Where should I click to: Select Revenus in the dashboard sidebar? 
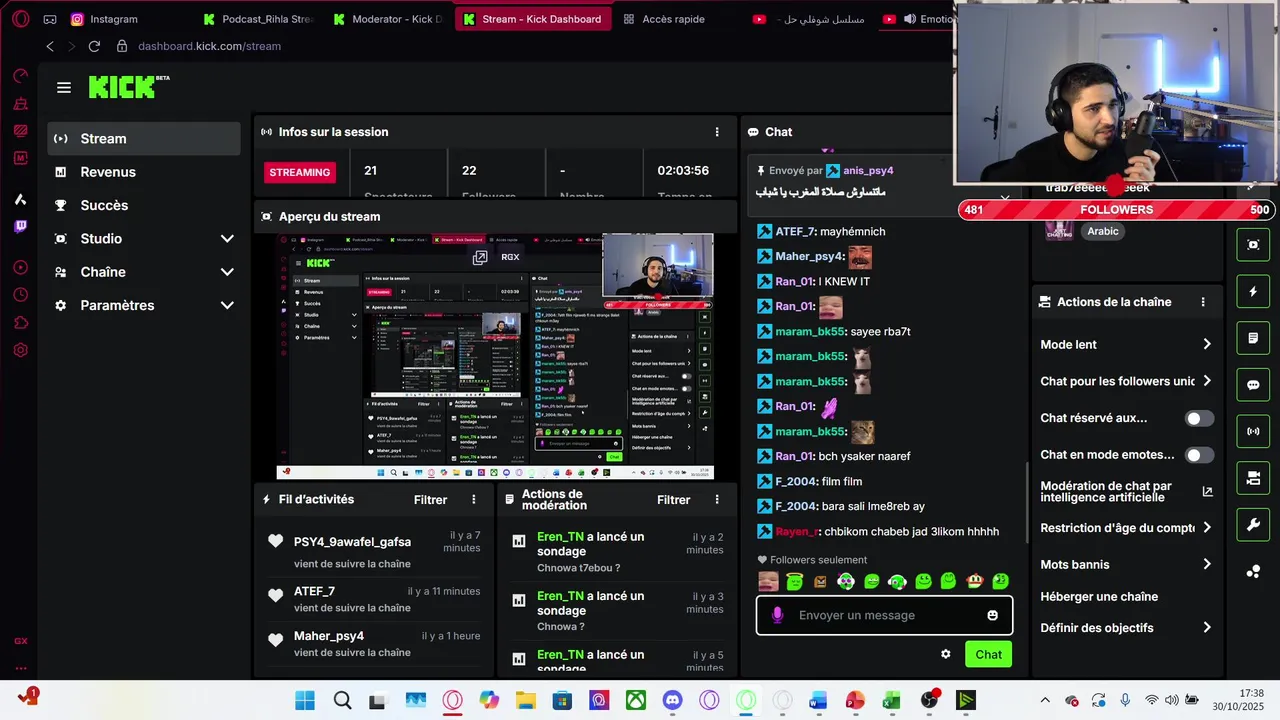coord(144,172)
